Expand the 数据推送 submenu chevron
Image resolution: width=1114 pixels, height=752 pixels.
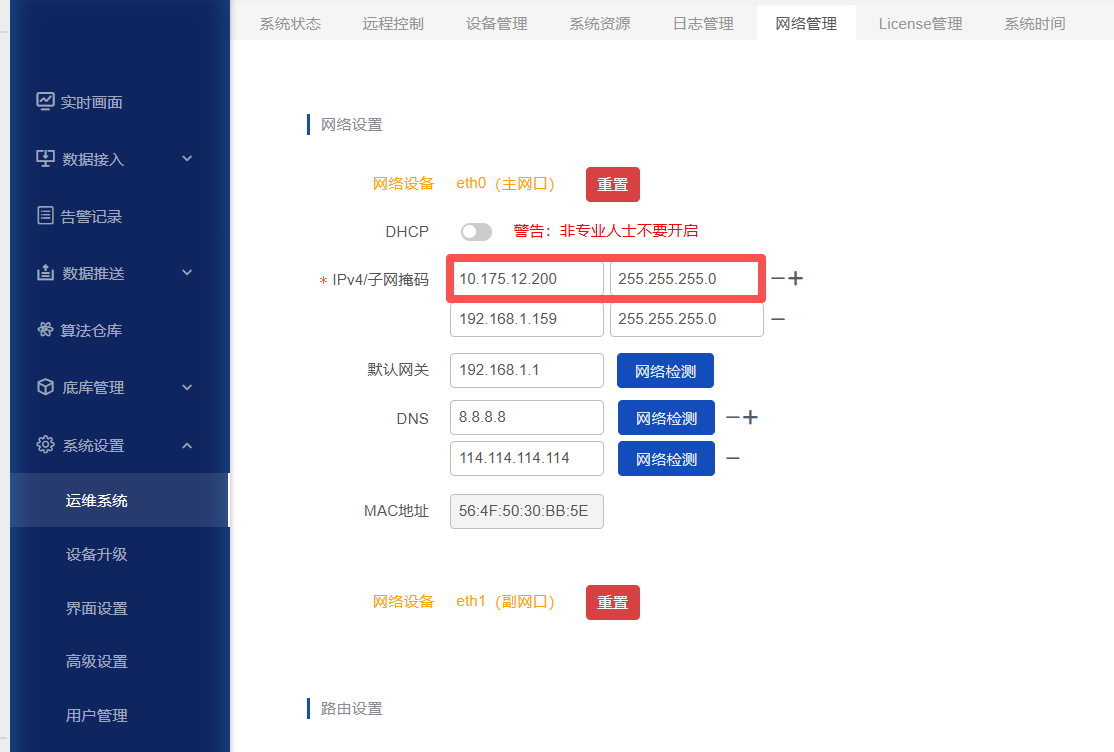click(187, 273)
